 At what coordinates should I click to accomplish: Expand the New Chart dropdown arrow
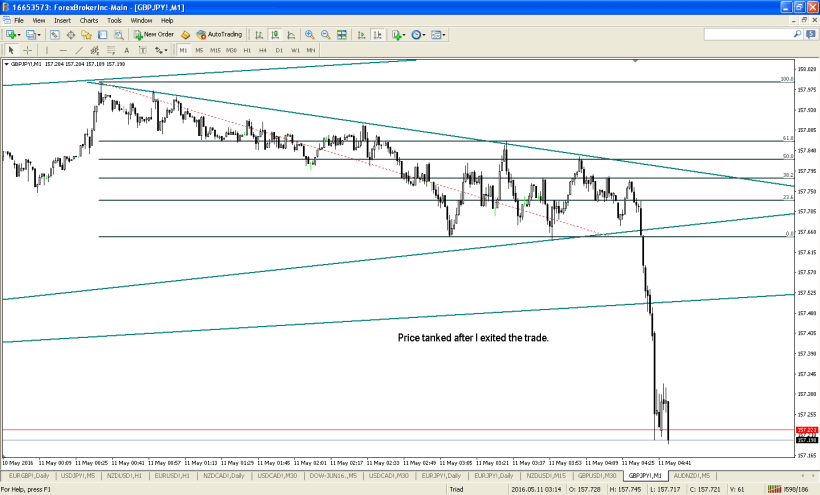click(19, 35)
